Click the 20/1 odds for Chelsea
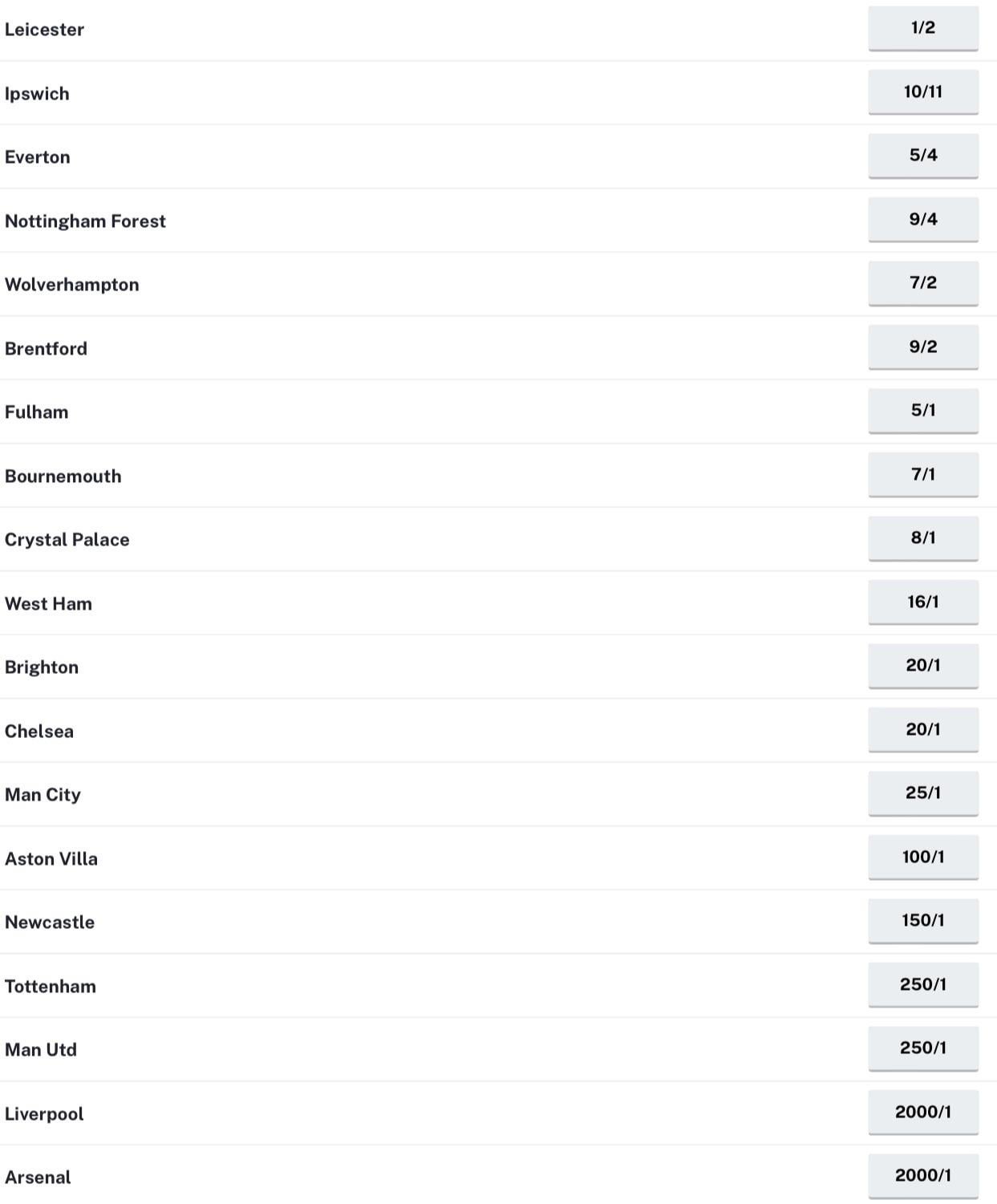Image resolution: width=997 pixels, height=1204 pixels. pyautogui.click(x=923, y=729)
